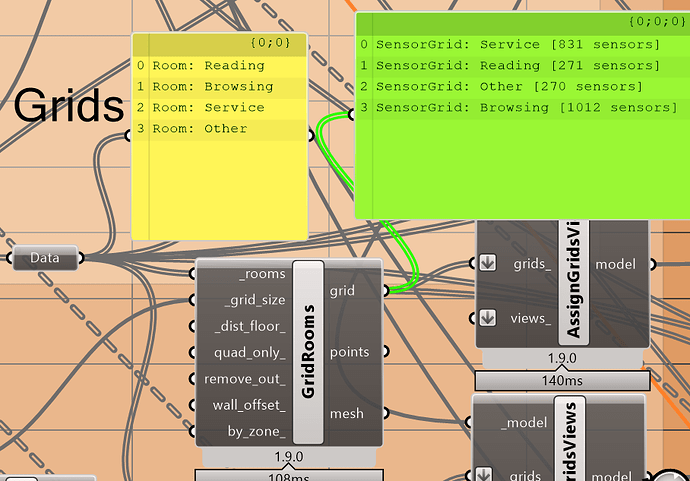Click the 140ms profiler label
The width and height of the screenshot is (690, 481).
562,380
